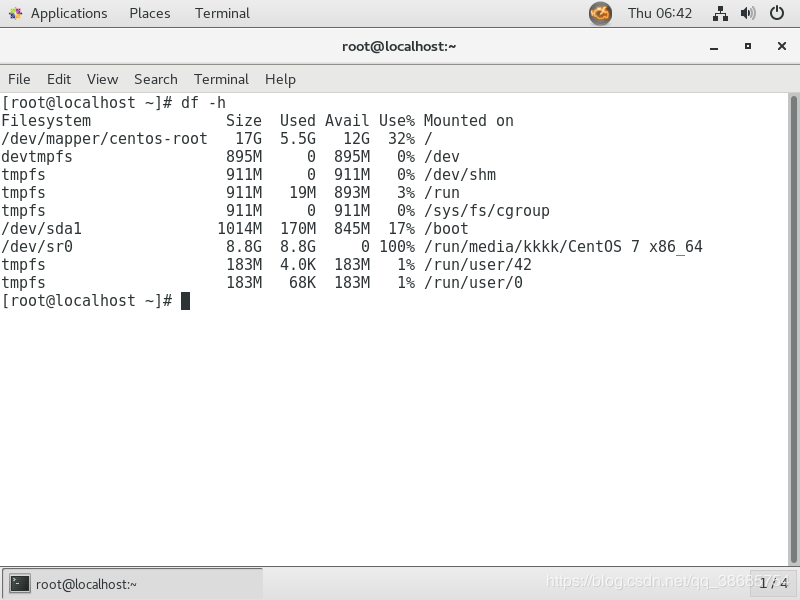Click the 17G size value
The image size is (800, 600).
(248, 139)
